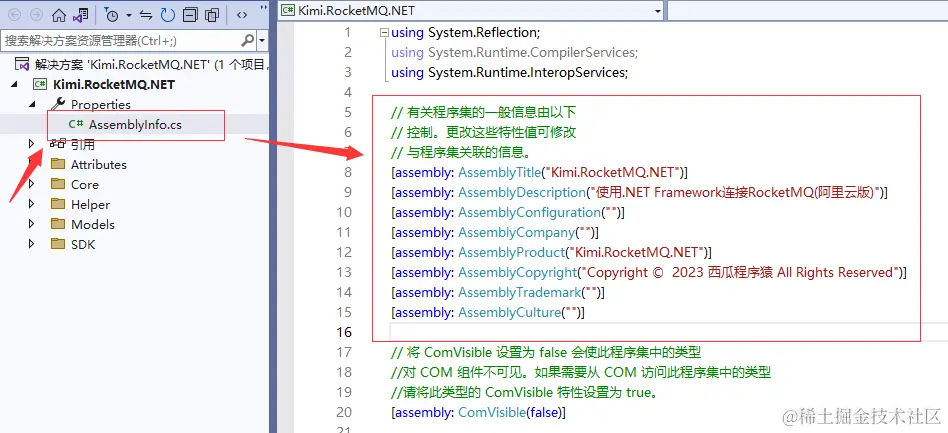Sync with active document using the two-arrows icon
948x433 pixels.
coord(146,16)
